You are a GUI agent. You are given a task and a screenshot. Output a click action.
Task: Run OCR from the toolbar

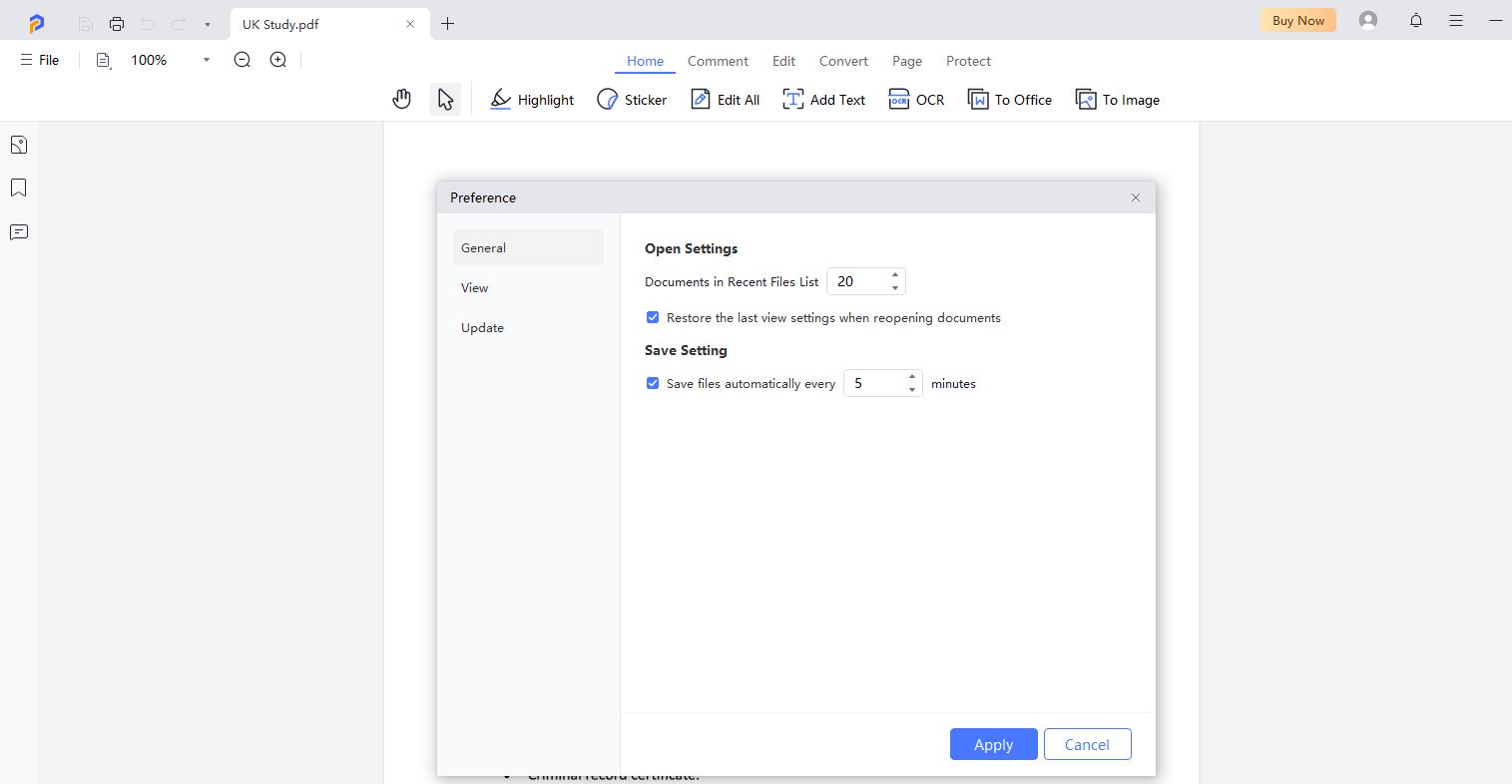point(916,100)
